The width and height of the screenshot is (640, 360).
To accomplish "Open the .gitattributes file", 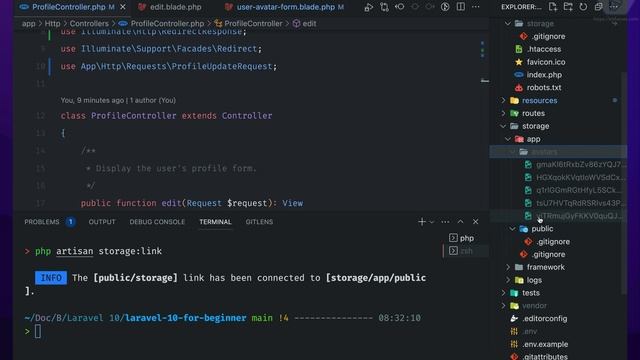I will click(545, 356).
